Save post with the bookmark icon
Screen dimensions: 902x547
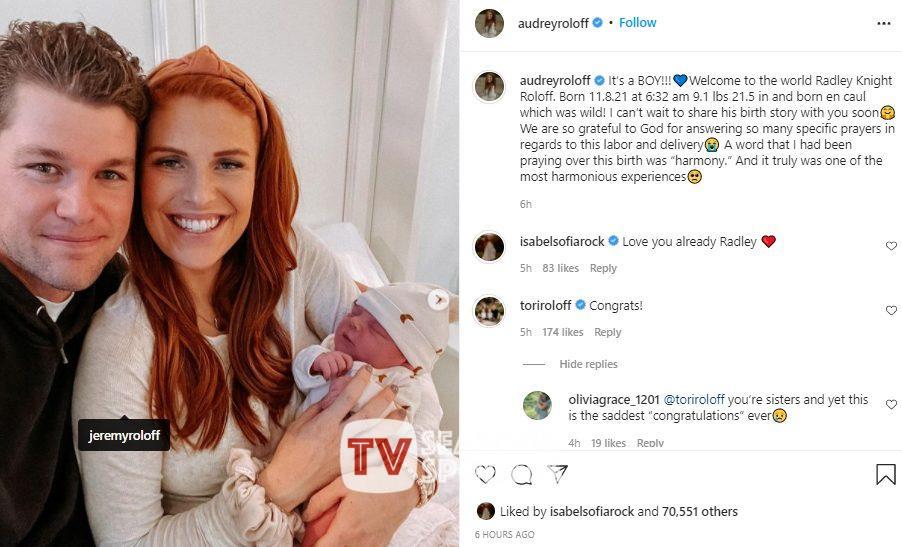pos(885,475)
